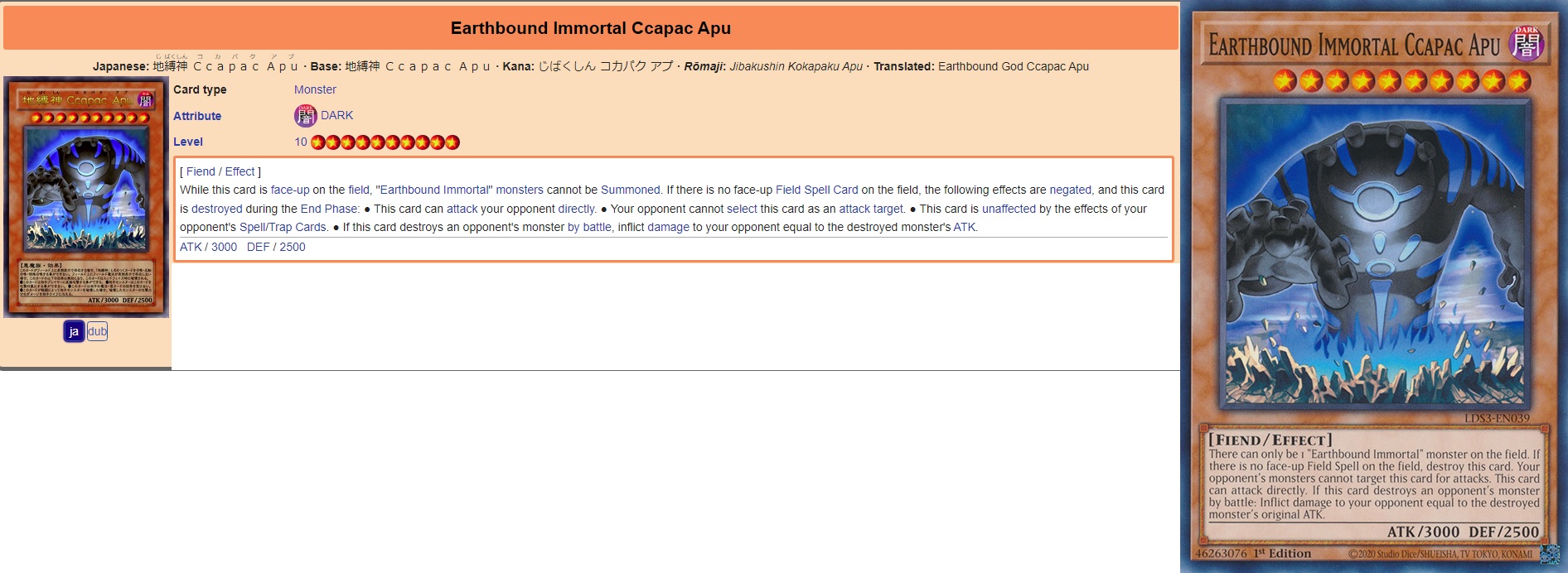The image size is (1568, 573).
Task: Open the directly link
Action: point(576,209)
